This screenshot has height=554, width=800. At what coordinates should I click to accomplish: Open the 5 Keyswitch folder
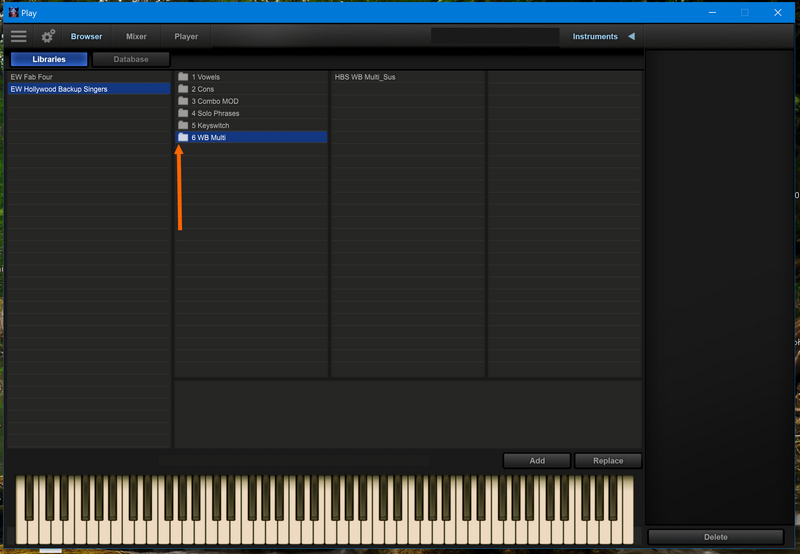click(x=210, y=125)
